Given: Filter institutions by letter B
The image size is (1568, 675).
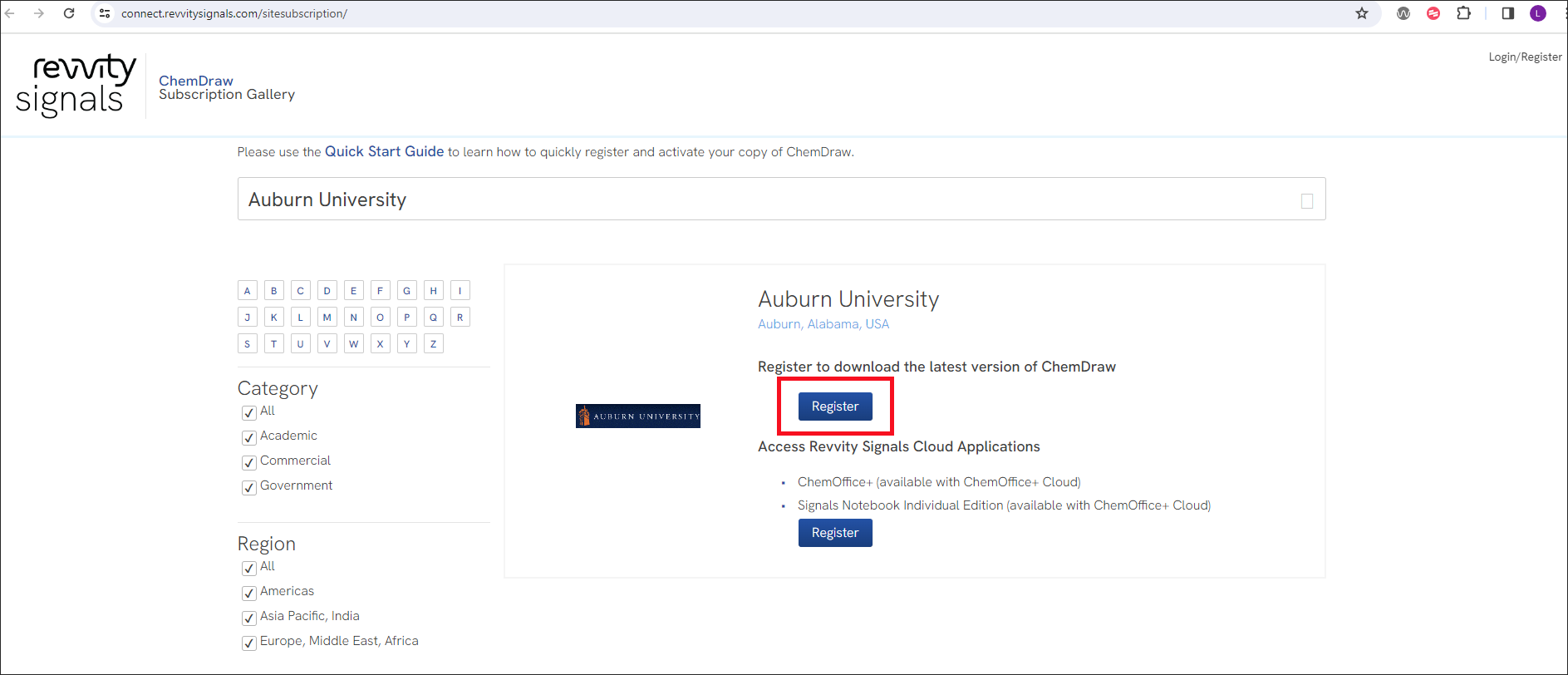Looking at the screenshot, I should click(x=273, y=291).
